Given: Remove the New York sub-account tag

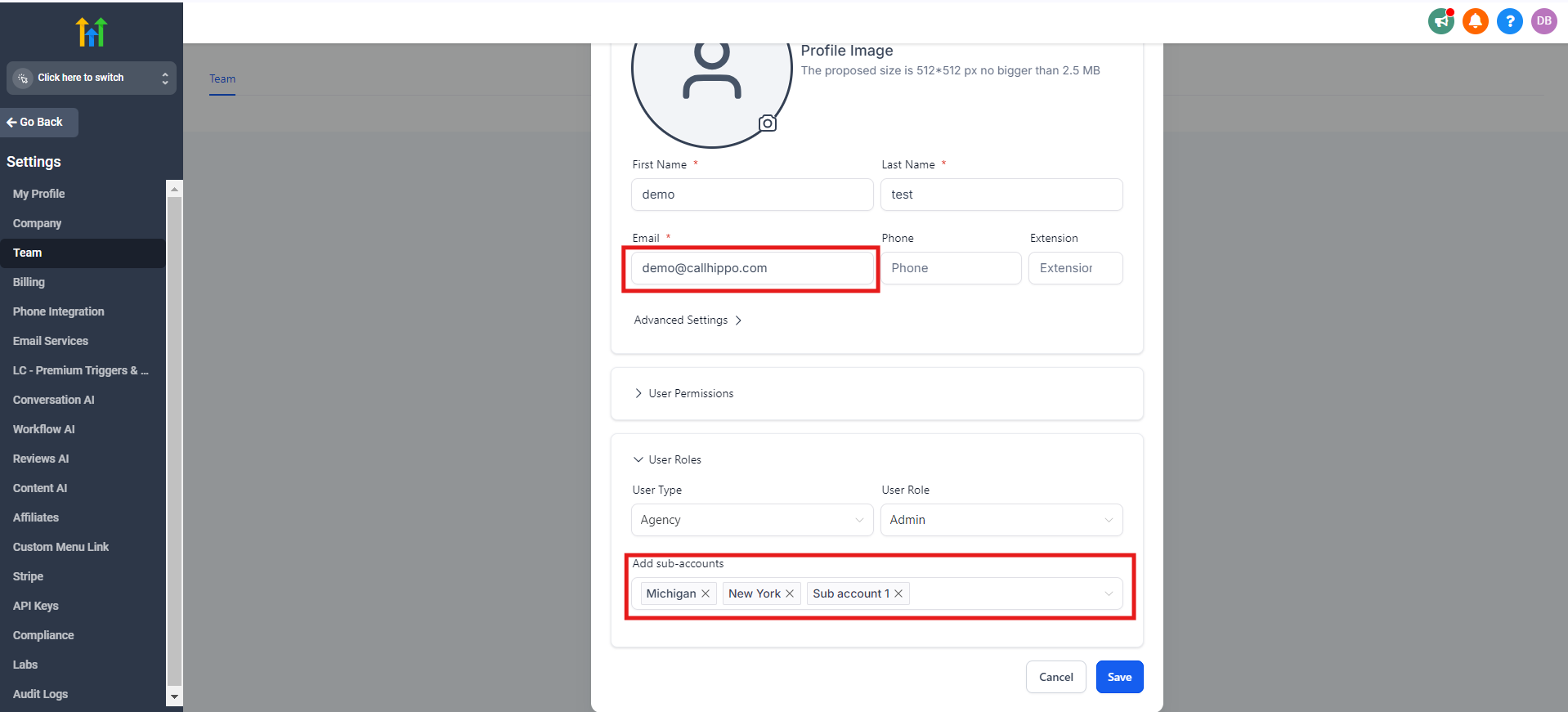Looking at the screenshot, I should (x=790, y=593).
